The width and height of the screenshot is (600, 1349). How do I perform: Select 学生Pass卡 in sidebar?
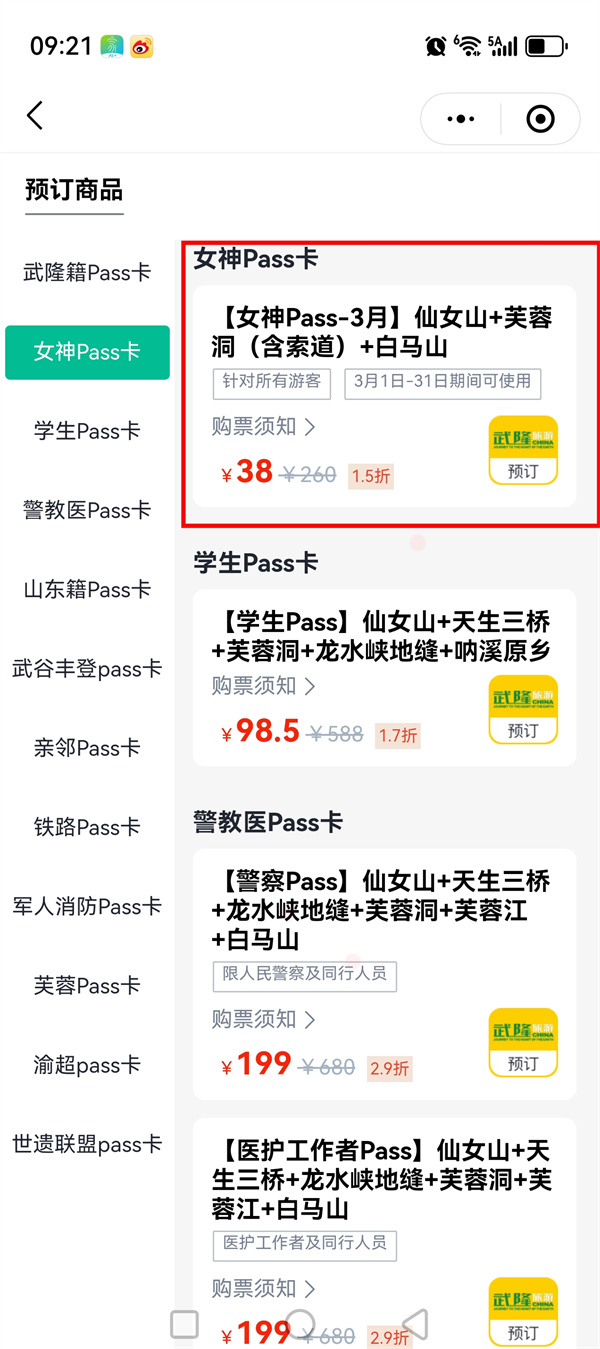pyautogui.click(x=87, y=431)
